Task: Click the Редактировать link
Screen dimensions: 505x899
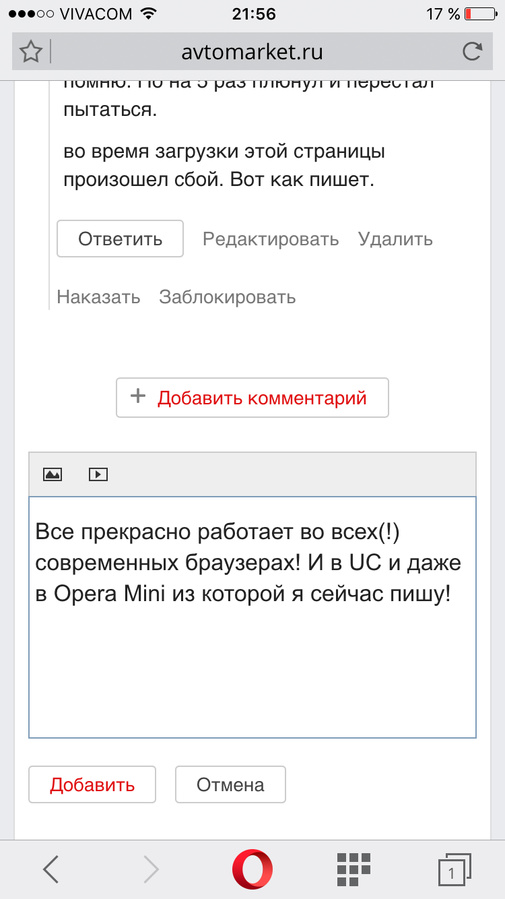Action: [x=271, y=239]
